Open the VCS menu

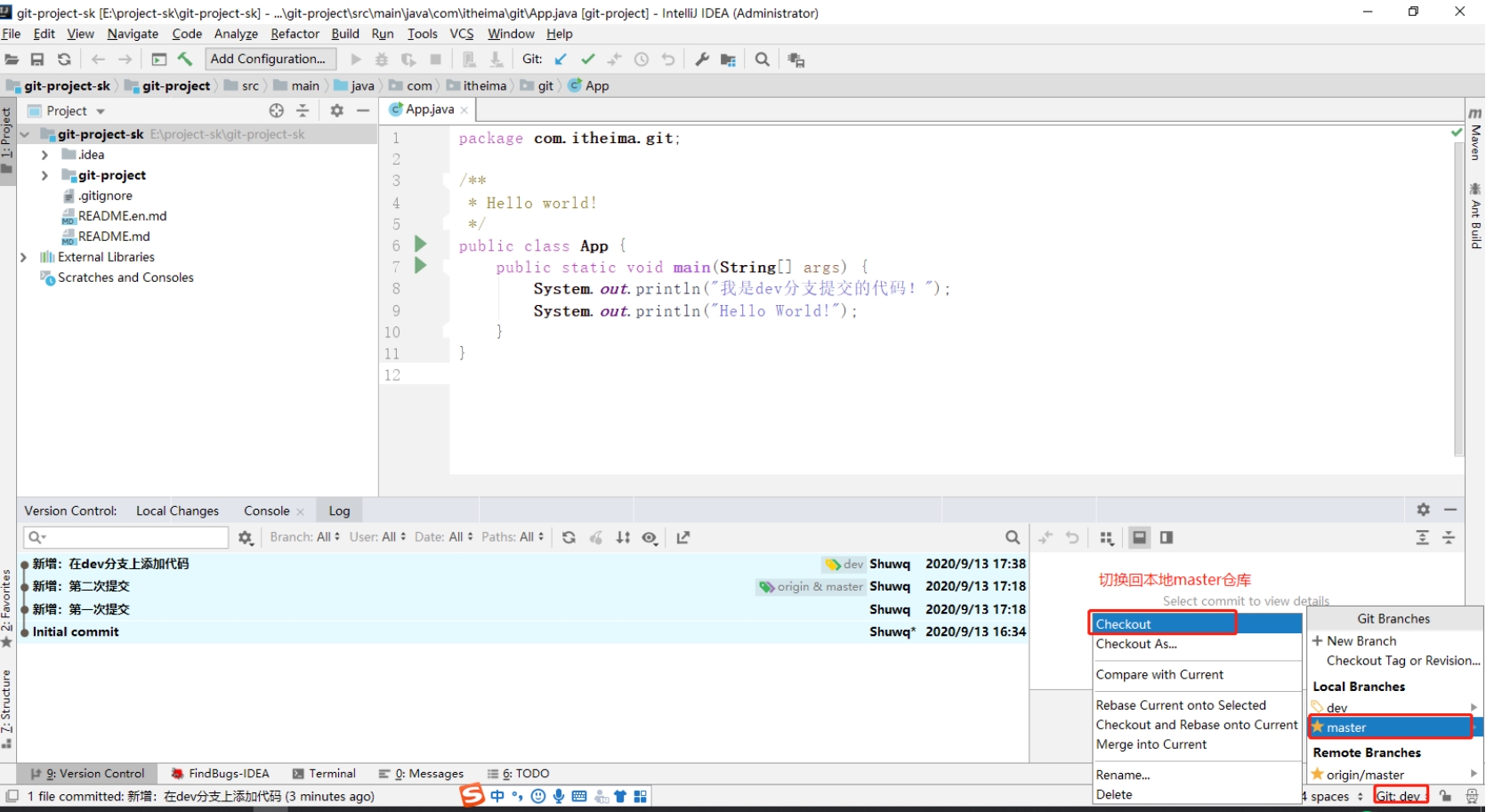point(461,34)
